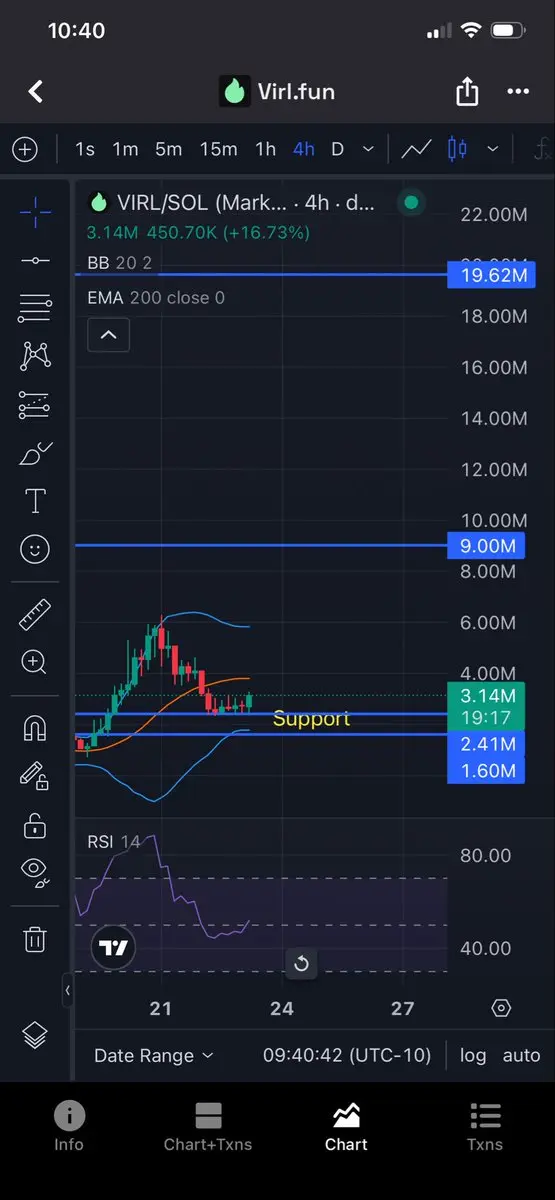Toggle magnet mode snapping
555x1200 pixels.
click(35, 728)
